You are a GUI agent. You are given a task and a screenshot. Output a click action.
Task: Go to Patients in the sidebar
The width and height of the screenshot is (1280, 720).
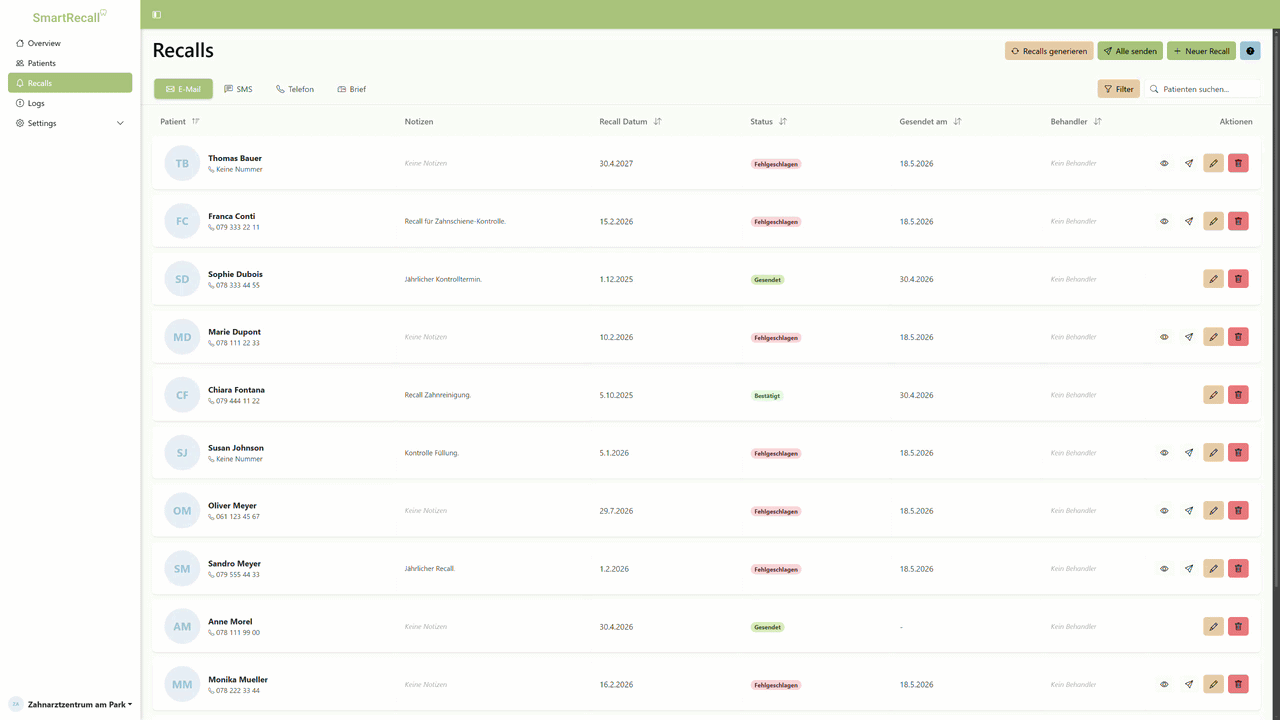(x=70, y=63)
